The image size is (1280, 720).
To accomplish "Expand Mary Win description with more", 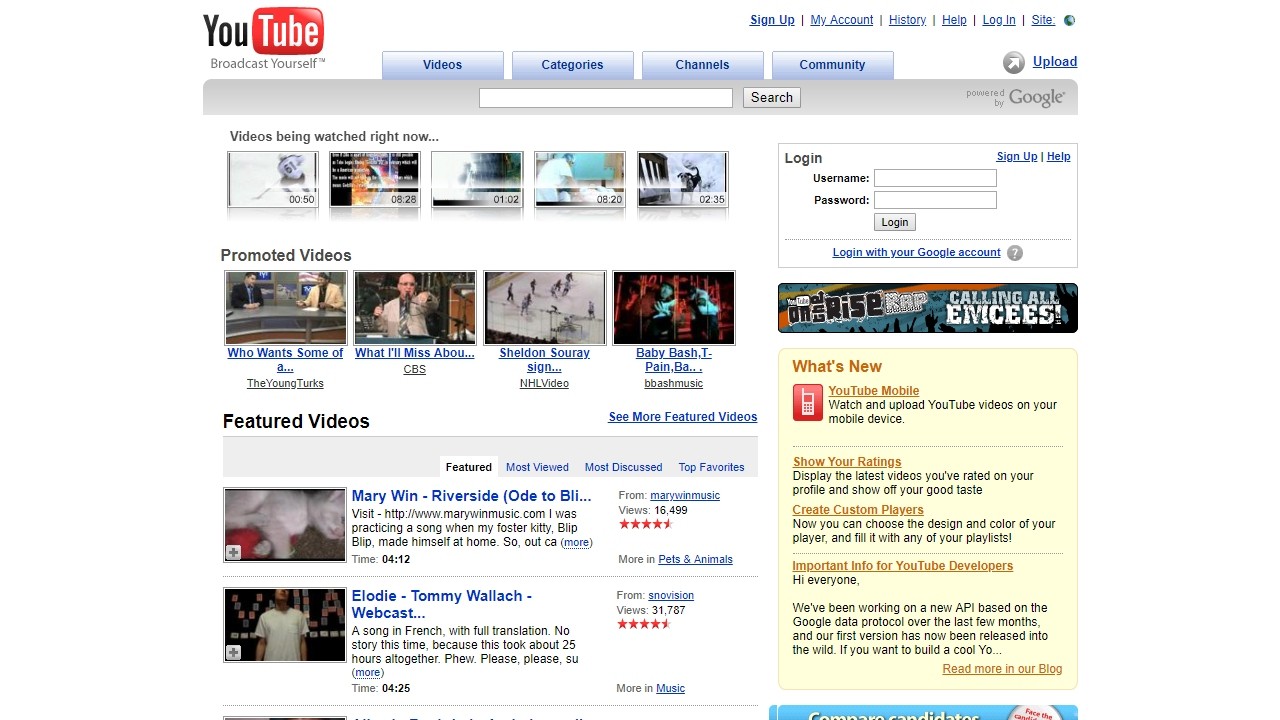I will (576, 543).
